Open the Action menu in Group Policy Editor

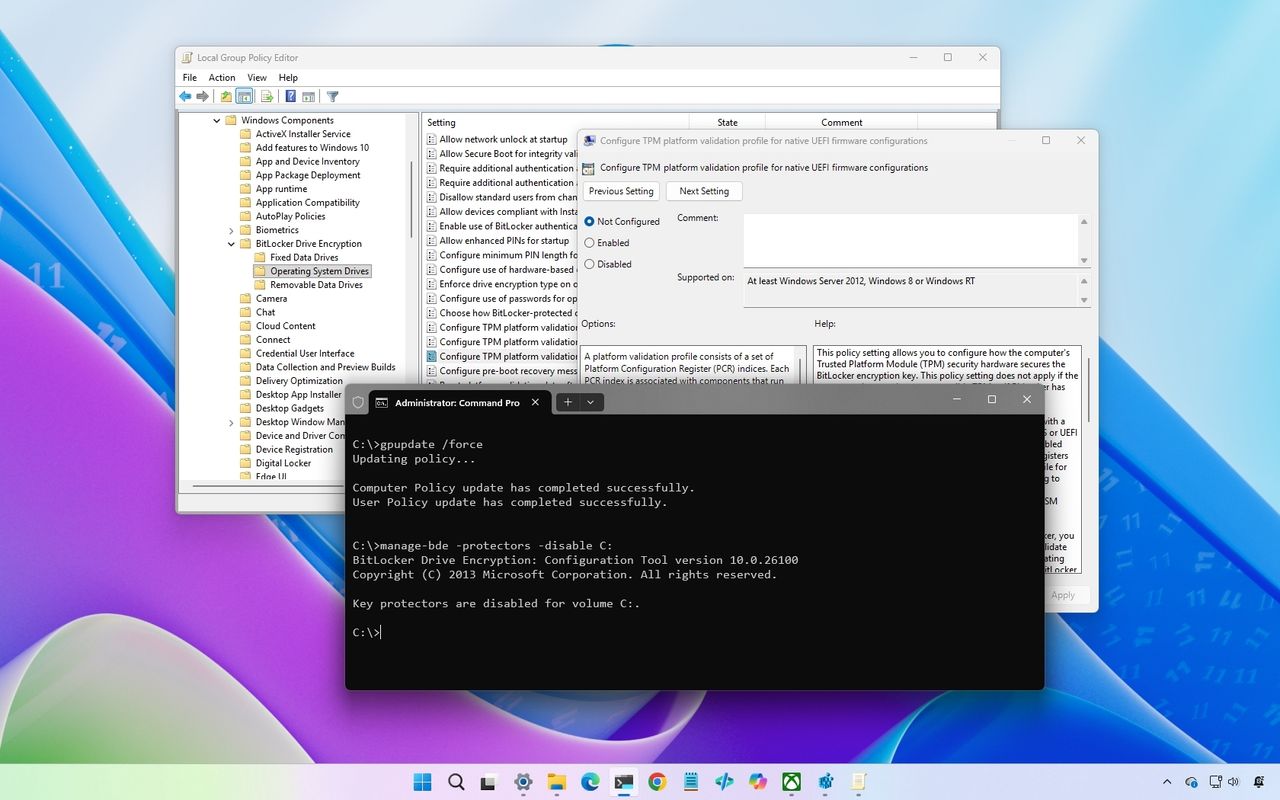tap(221, 77)
